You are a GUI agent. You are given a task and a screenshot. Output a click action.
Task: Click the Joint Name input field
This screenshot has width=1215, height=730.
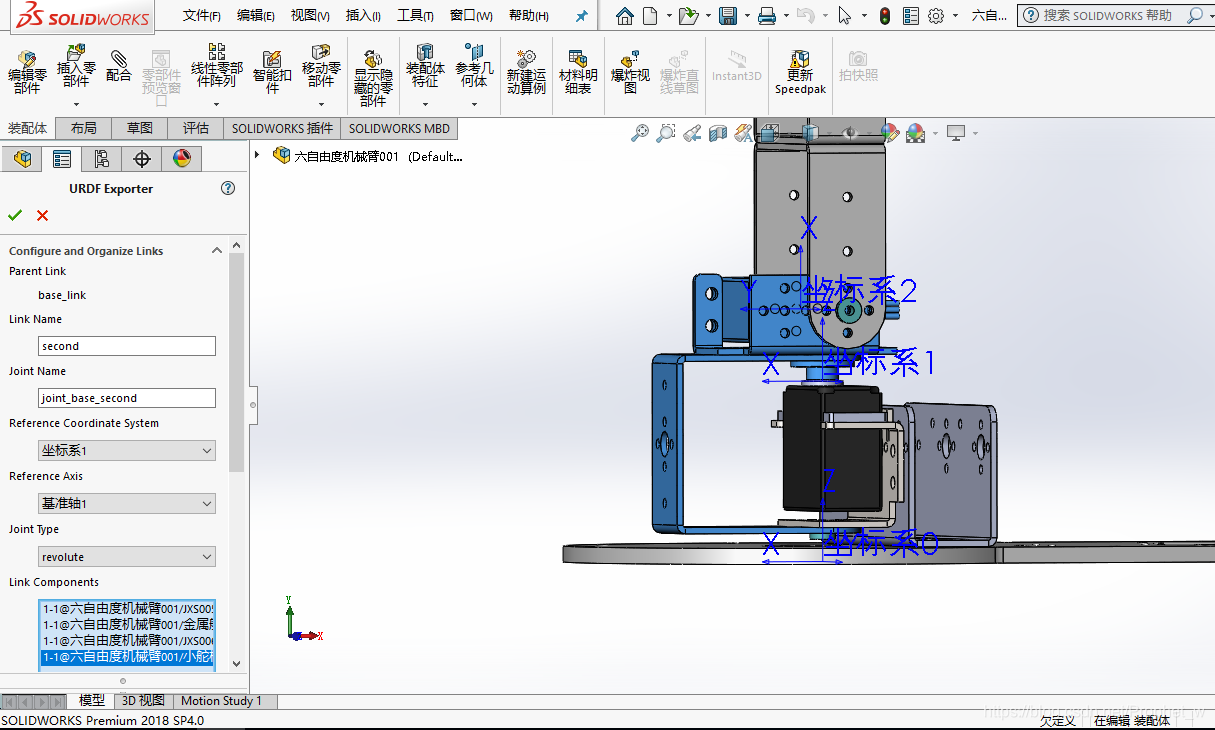click(x=127, y=398)
